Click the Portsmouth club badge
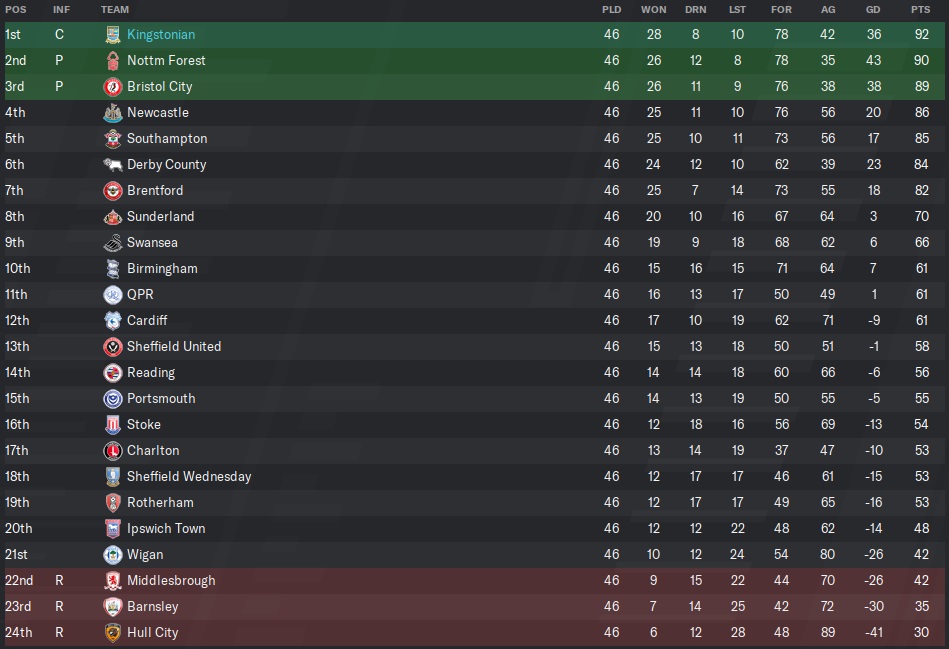This screenshot has width=949, height=649. (113, 399)
